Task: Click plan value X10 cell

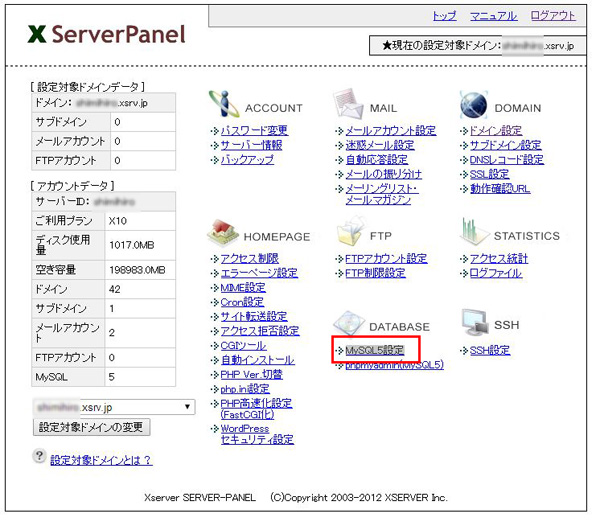Action: click(140, 221)
